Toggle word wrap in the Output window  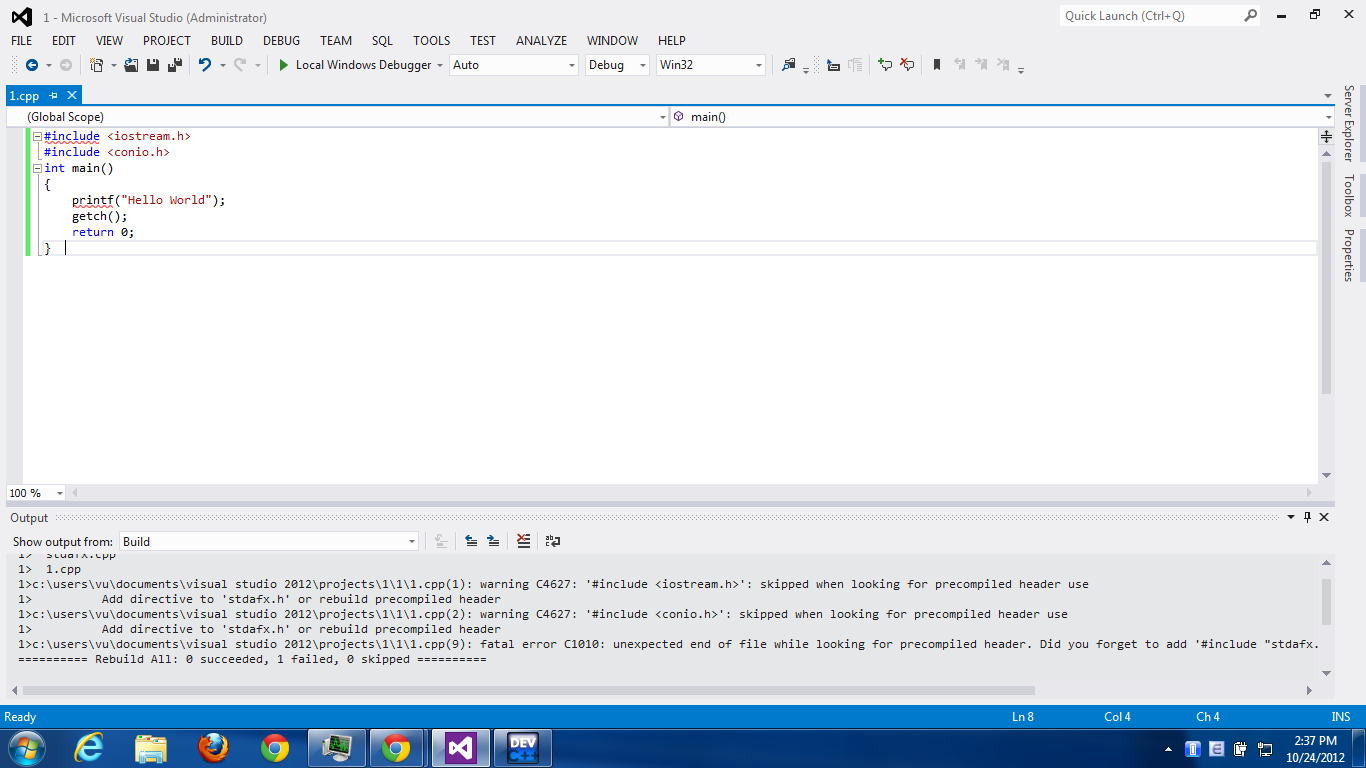click(x=553, y=541)
